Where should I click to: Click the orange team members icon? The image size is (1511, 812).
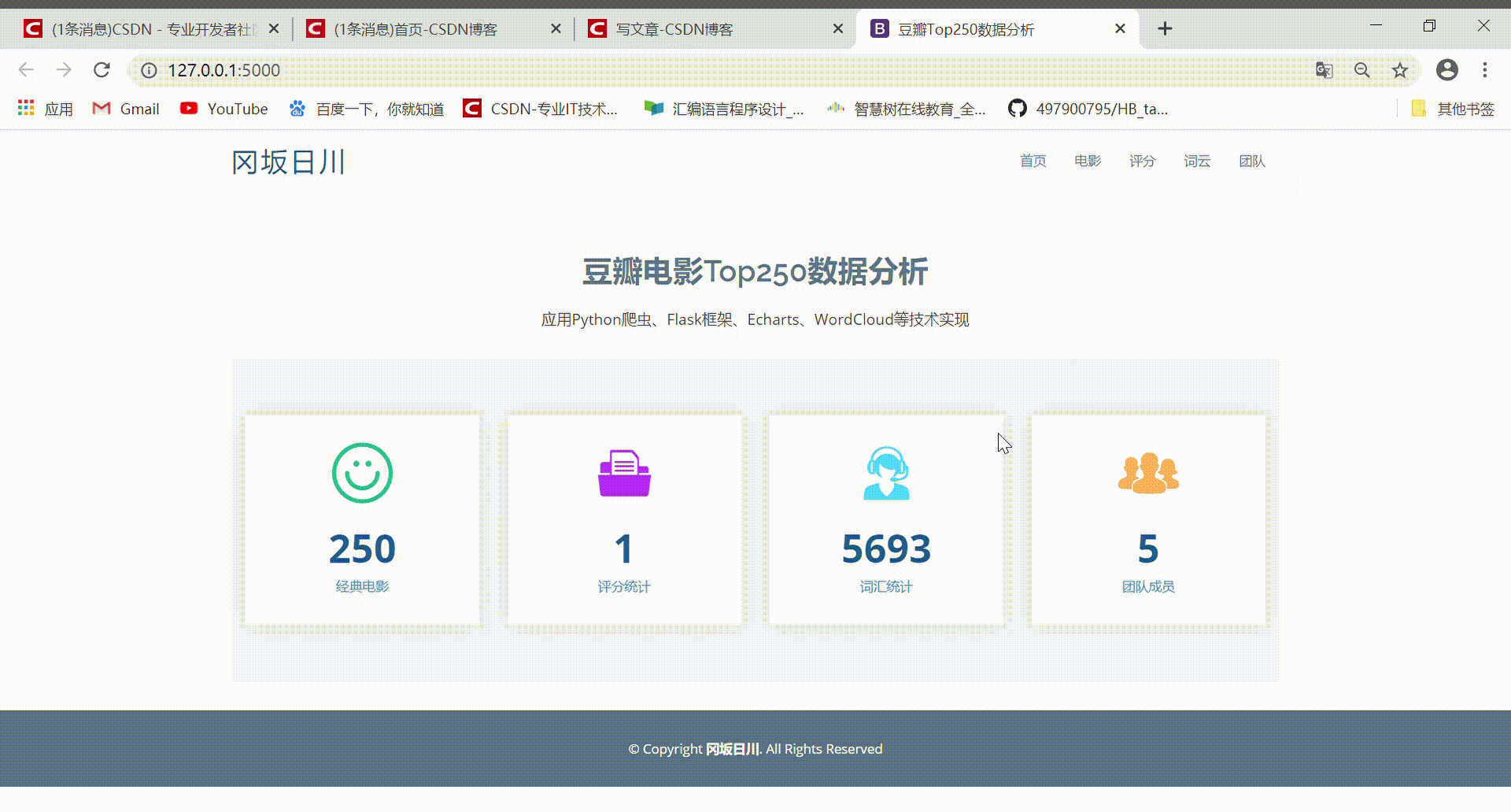(1148, 473)
